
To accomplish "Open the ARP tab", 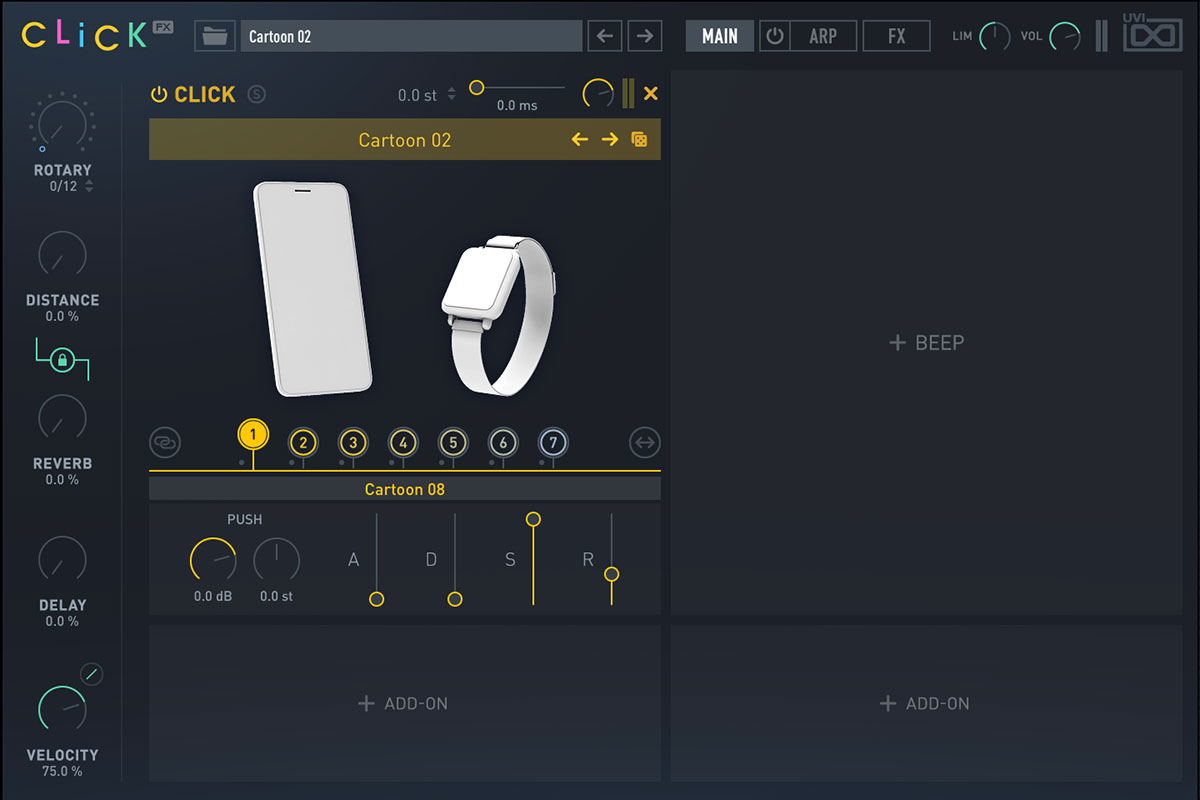I will point(822,36).
